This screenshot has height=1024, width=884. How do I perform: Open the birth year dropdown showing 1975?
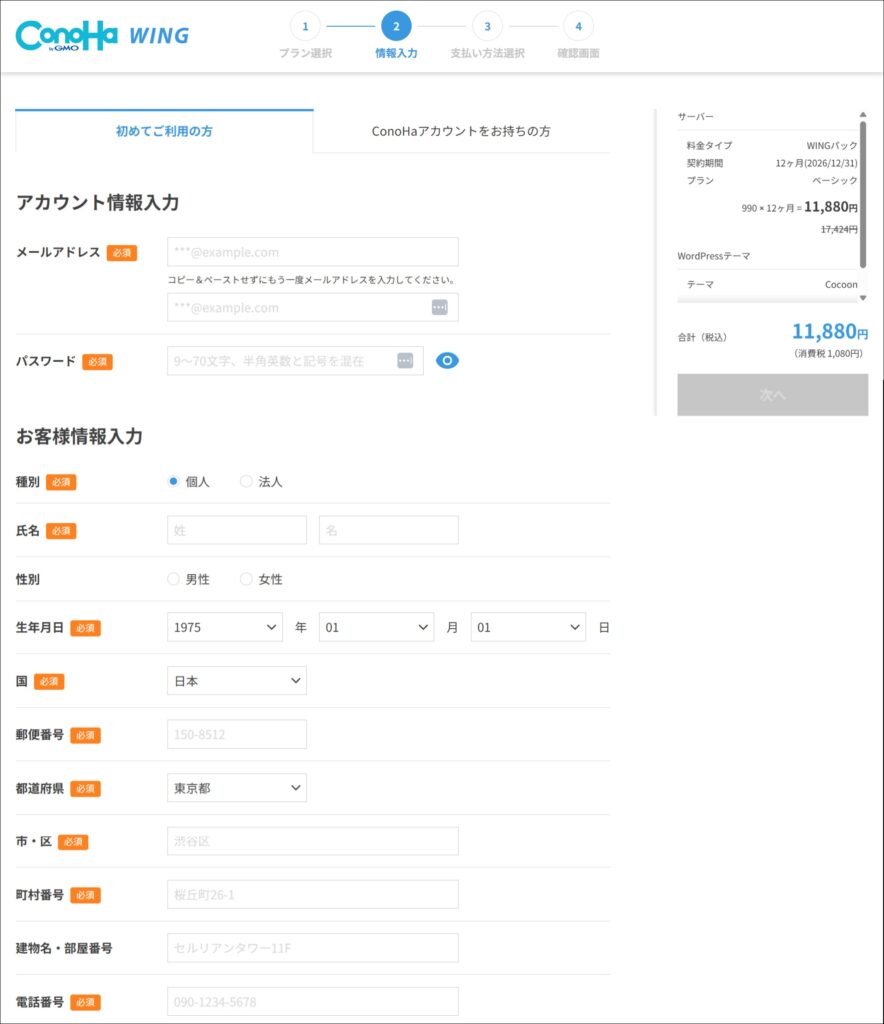click(x=225, y=627)
